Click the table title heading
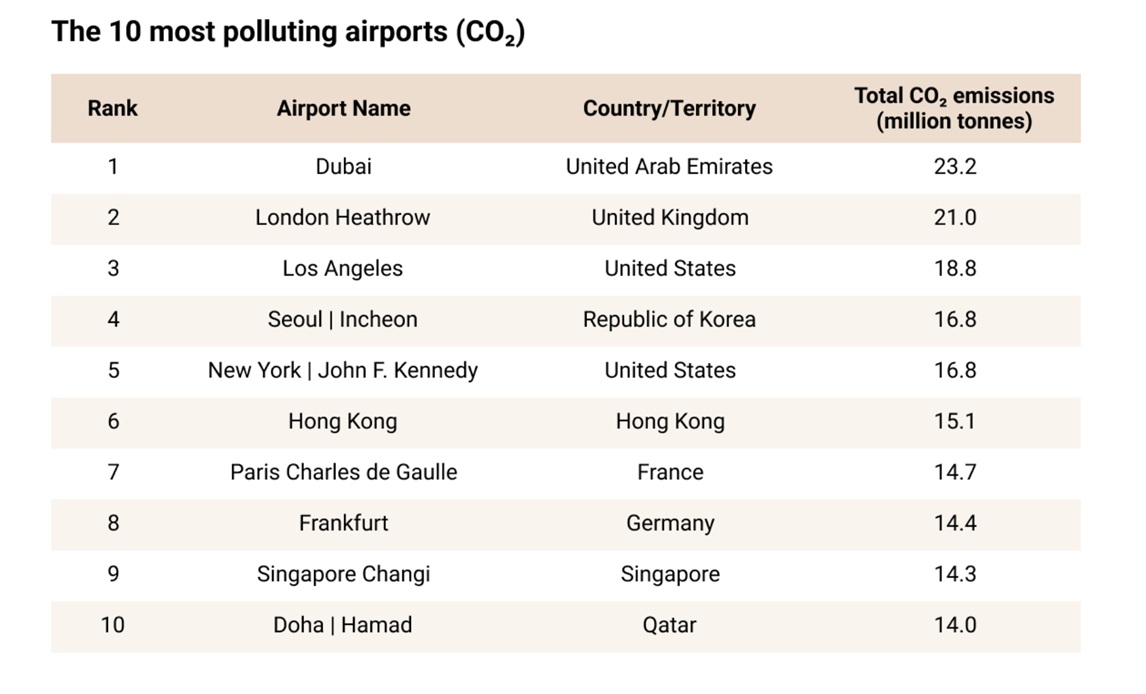Screen dimensions: 1146x694 coord(288,32)
